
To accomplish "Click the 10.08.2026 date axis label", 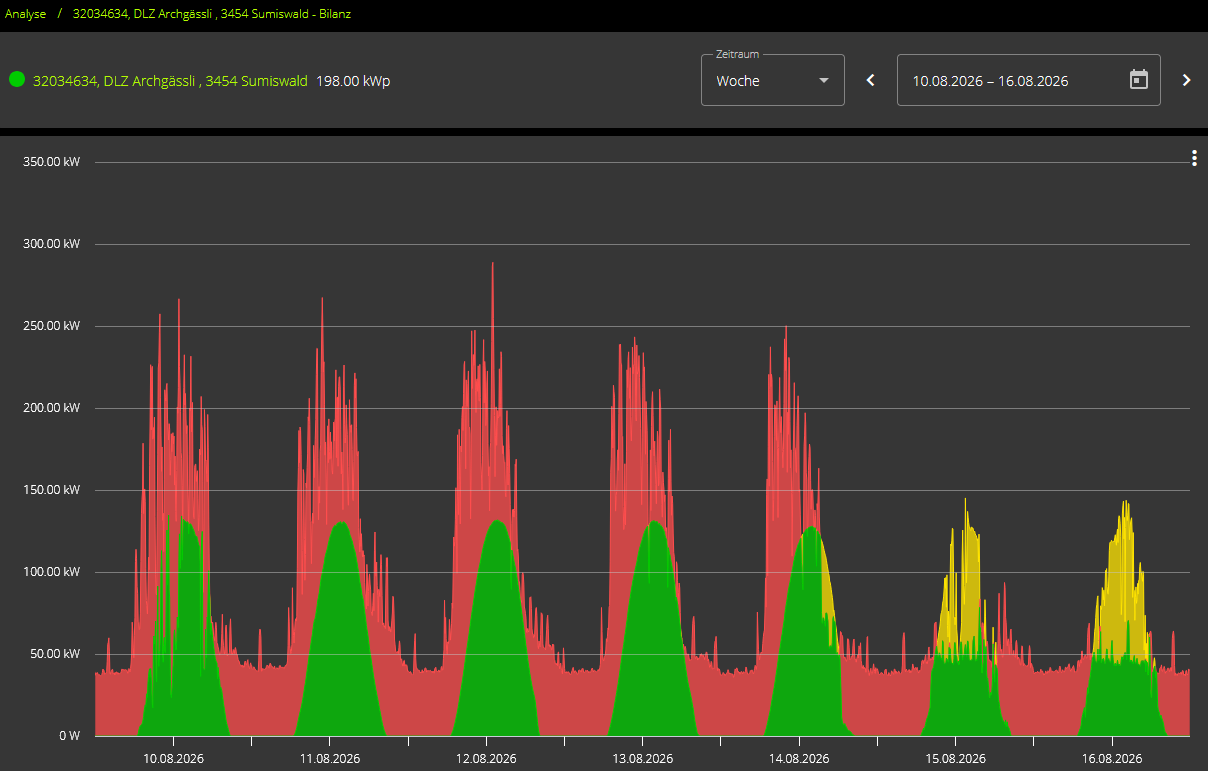I will coord(173,758).
